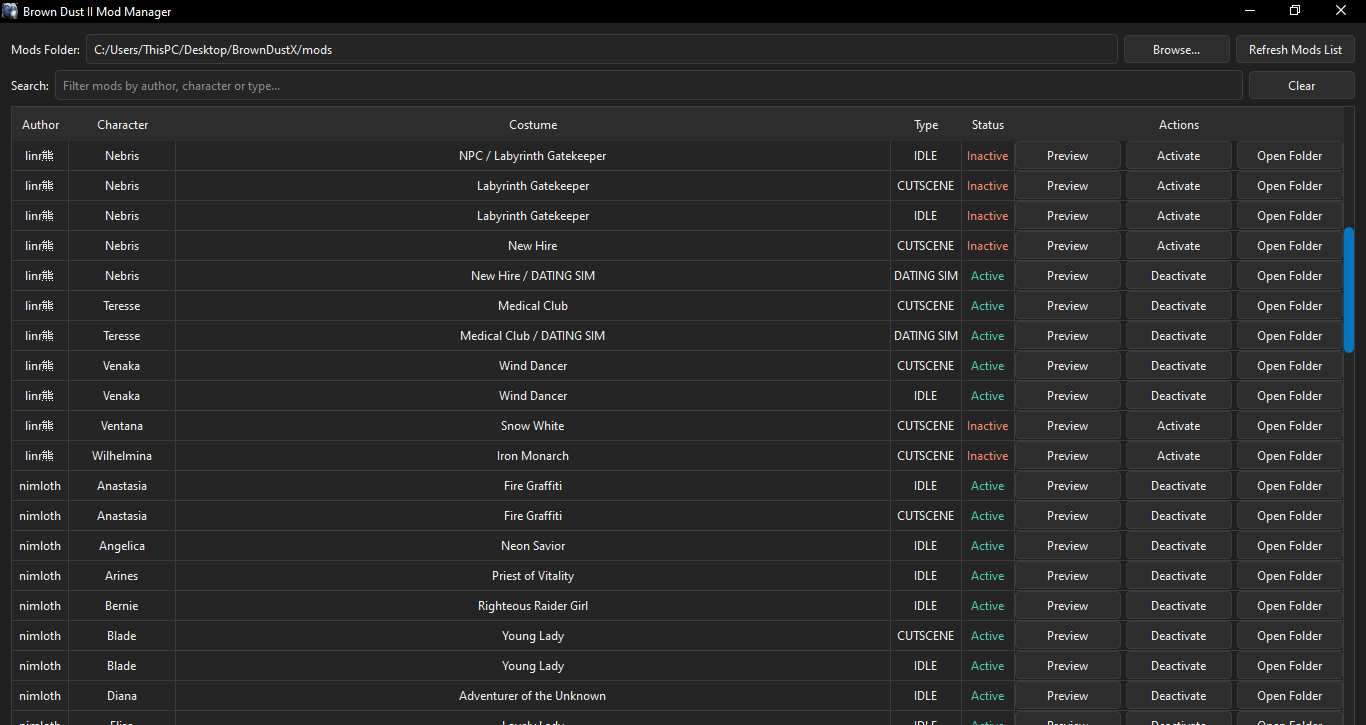The image size is (1366, 725).
Task: Refresh the mods list
Action: [1295, 48]
